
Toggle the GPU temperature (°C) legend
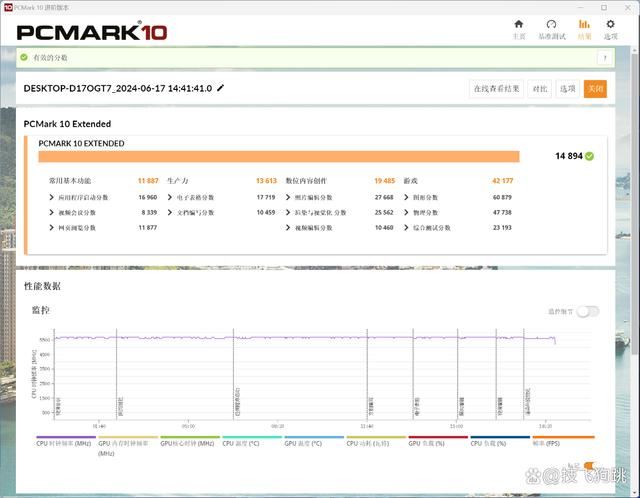pyautogui.click(x=314, y=442)
